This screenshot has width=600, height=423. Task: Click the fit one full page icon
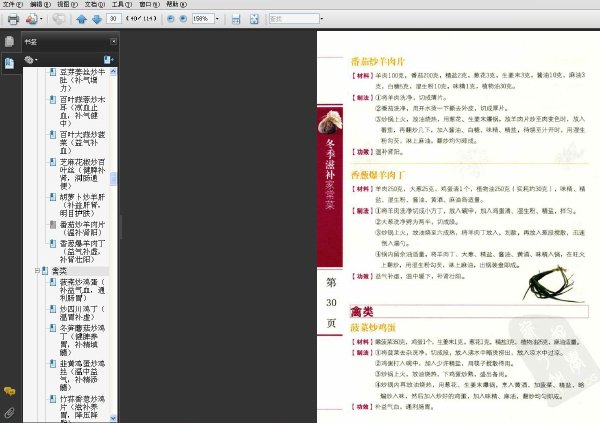click(x=254, y=19)
